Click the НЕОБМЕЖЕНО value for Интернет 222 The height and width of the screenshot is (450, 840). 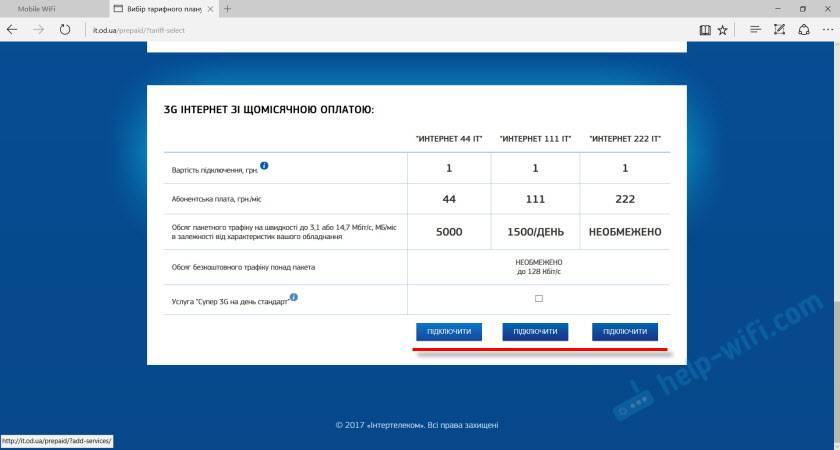625,232
